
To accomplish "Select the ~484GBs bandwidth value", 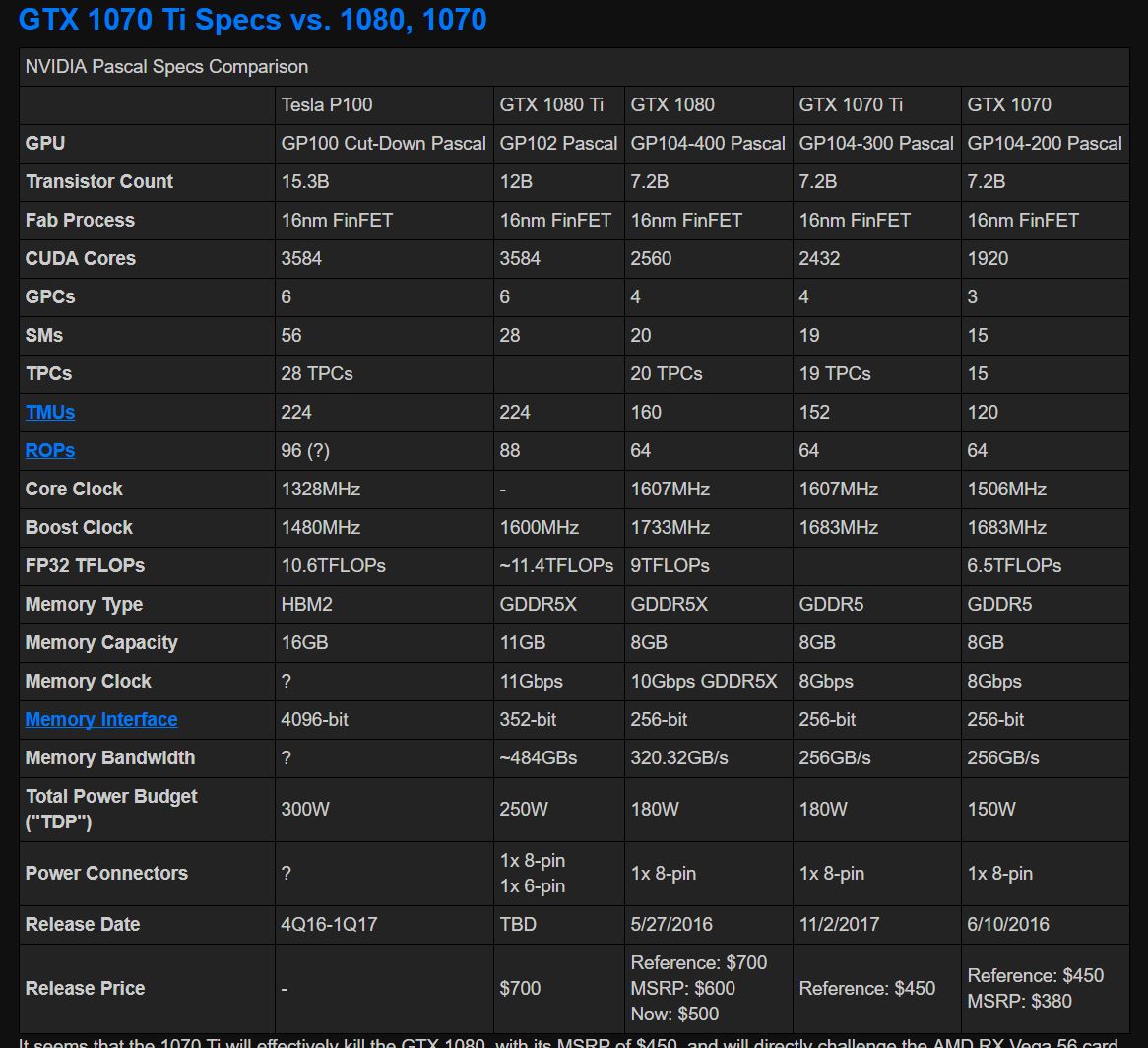I will coord(539,758).
